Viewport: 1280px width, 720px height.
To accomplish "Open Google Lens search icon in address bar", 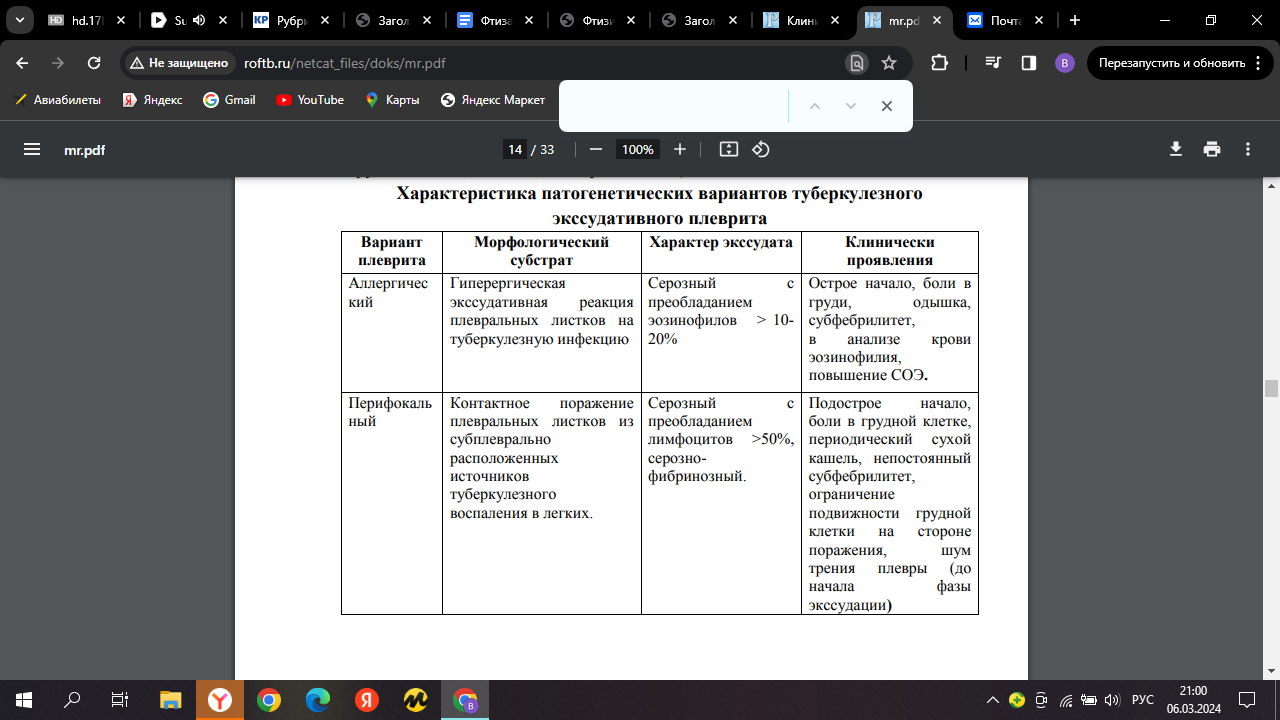I will click(x=857, y=63).
